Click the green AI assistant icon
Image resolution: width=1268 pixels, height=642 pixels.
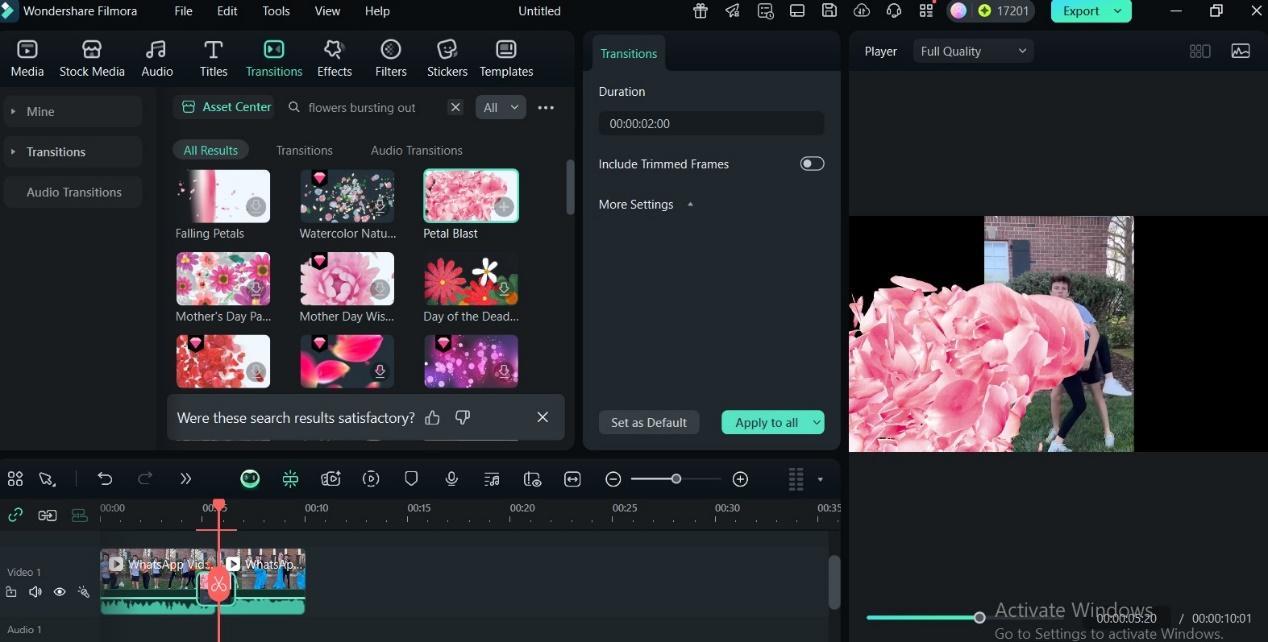click(x=250, y=479)
